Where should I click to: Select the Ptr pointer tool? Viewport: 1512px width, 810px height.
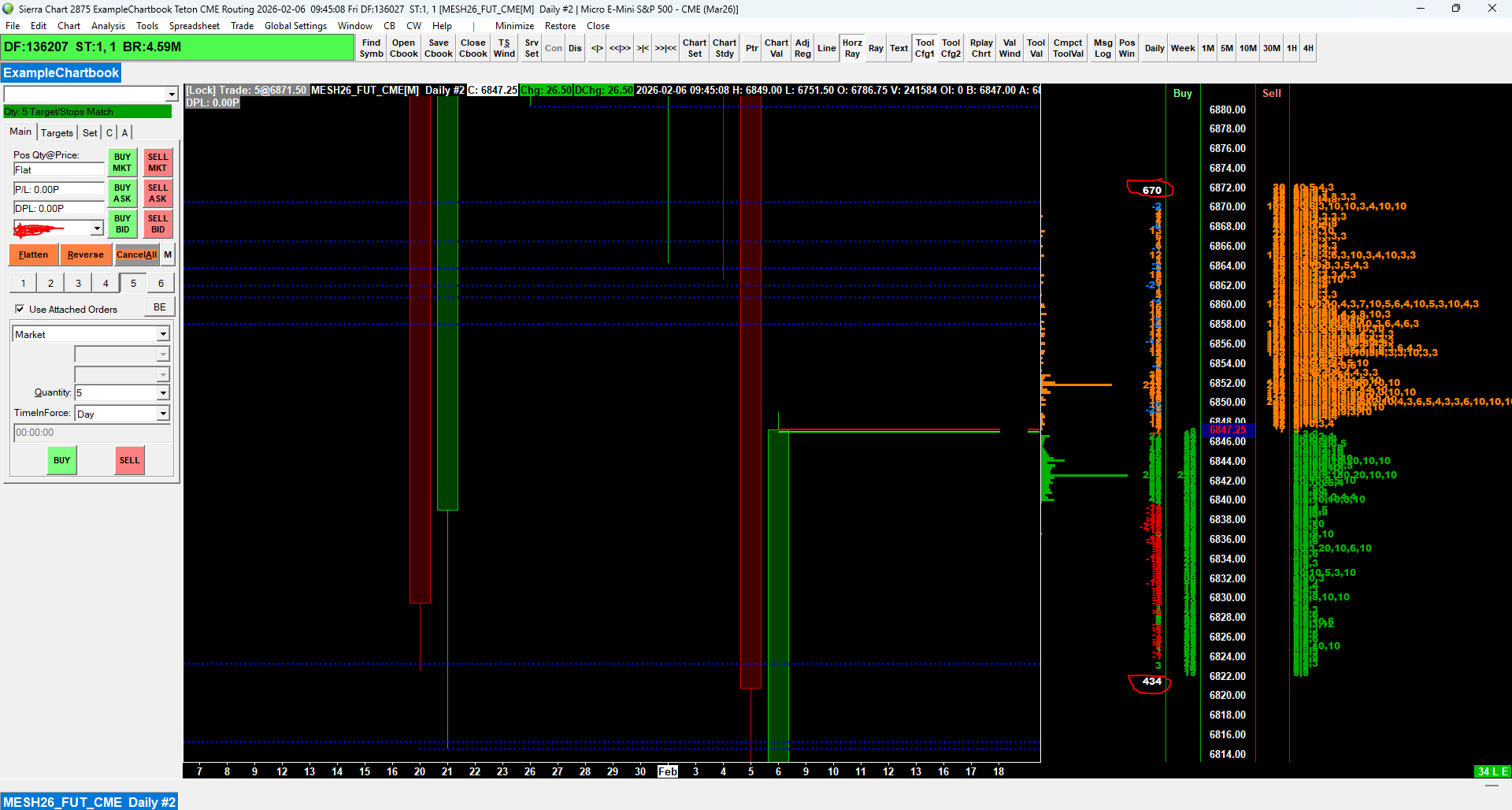(752, 48)
